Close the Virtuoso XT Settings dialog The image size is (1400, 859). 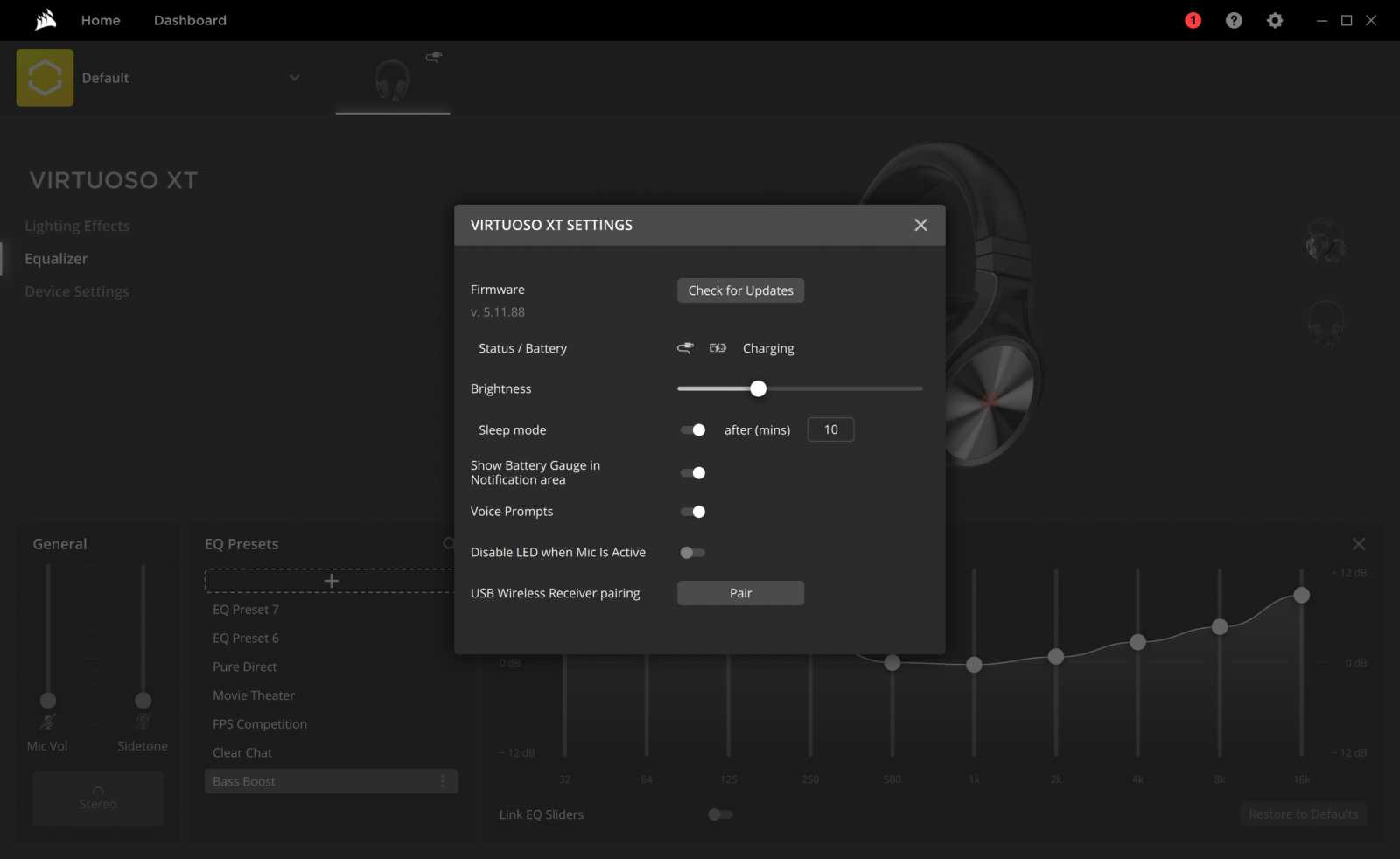pos(920,225)
